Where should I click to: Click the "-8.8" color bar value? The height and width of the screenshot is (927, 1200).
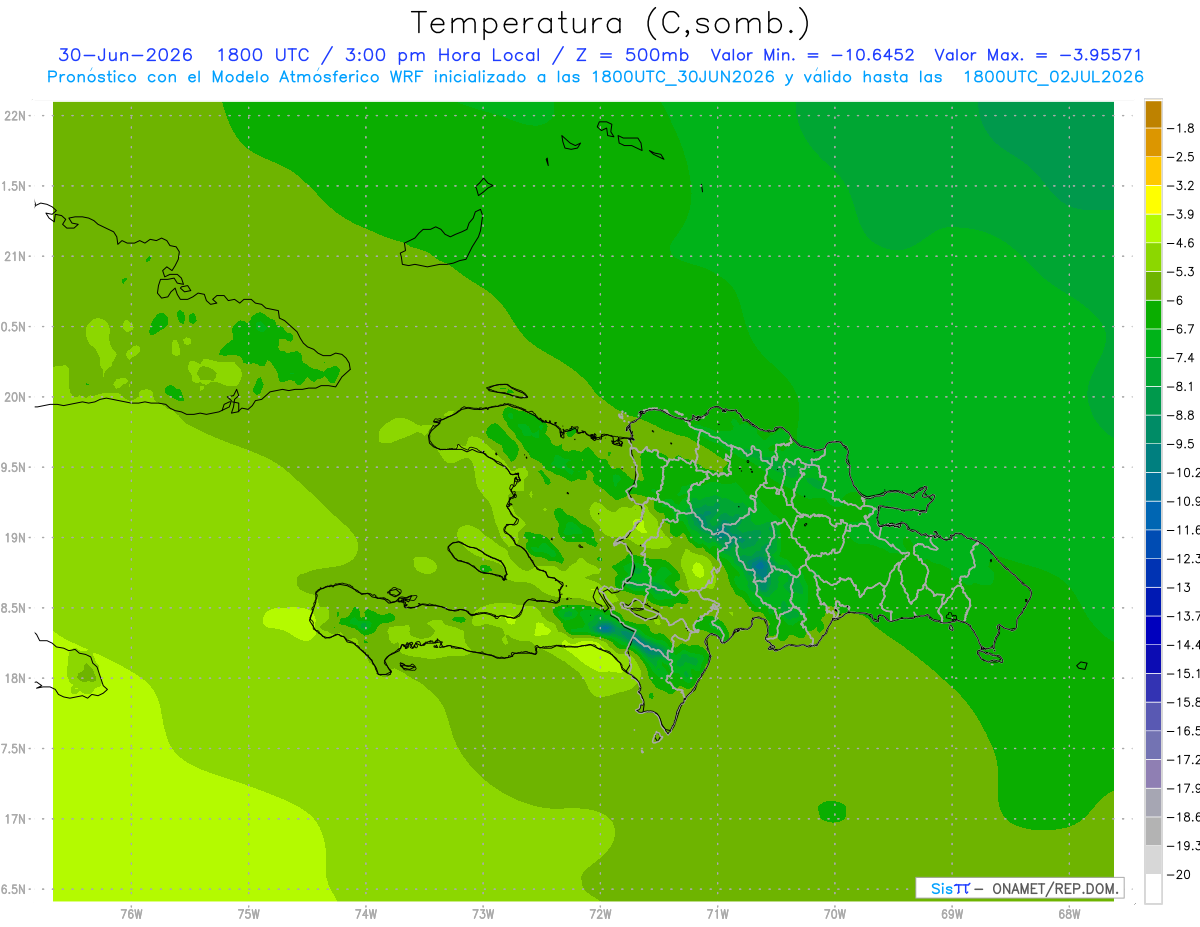pos(1181,415)
